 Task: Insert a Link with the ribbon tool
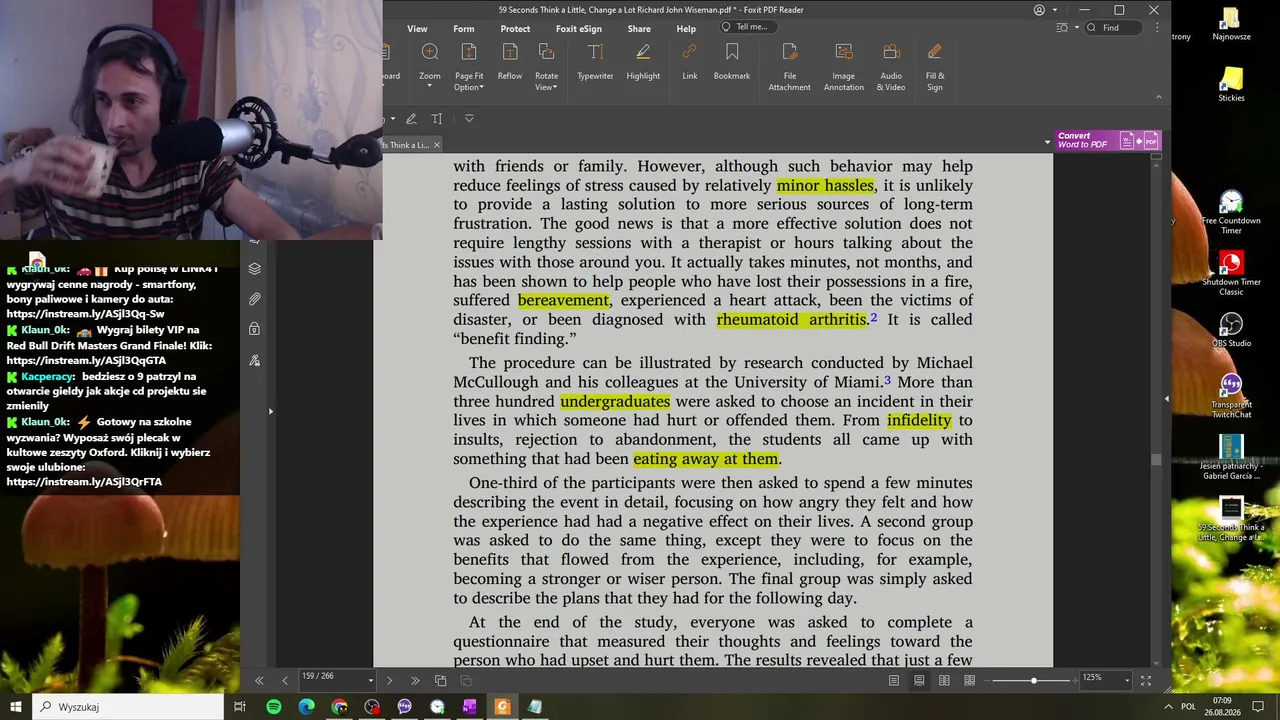coord(690,61)
